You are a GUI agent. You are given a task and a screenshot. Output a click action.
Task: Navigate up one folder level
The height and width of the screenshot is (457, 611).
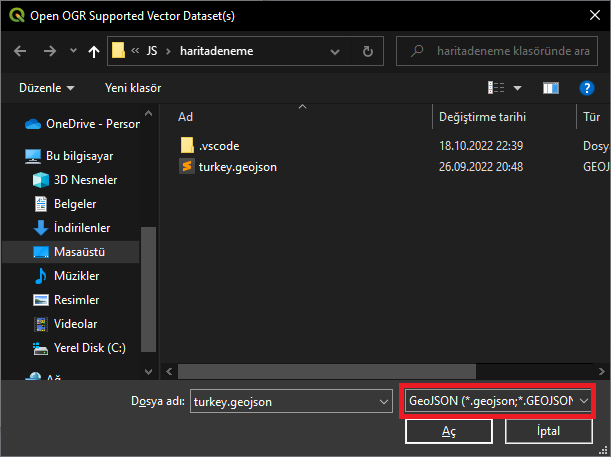(94, 51)
